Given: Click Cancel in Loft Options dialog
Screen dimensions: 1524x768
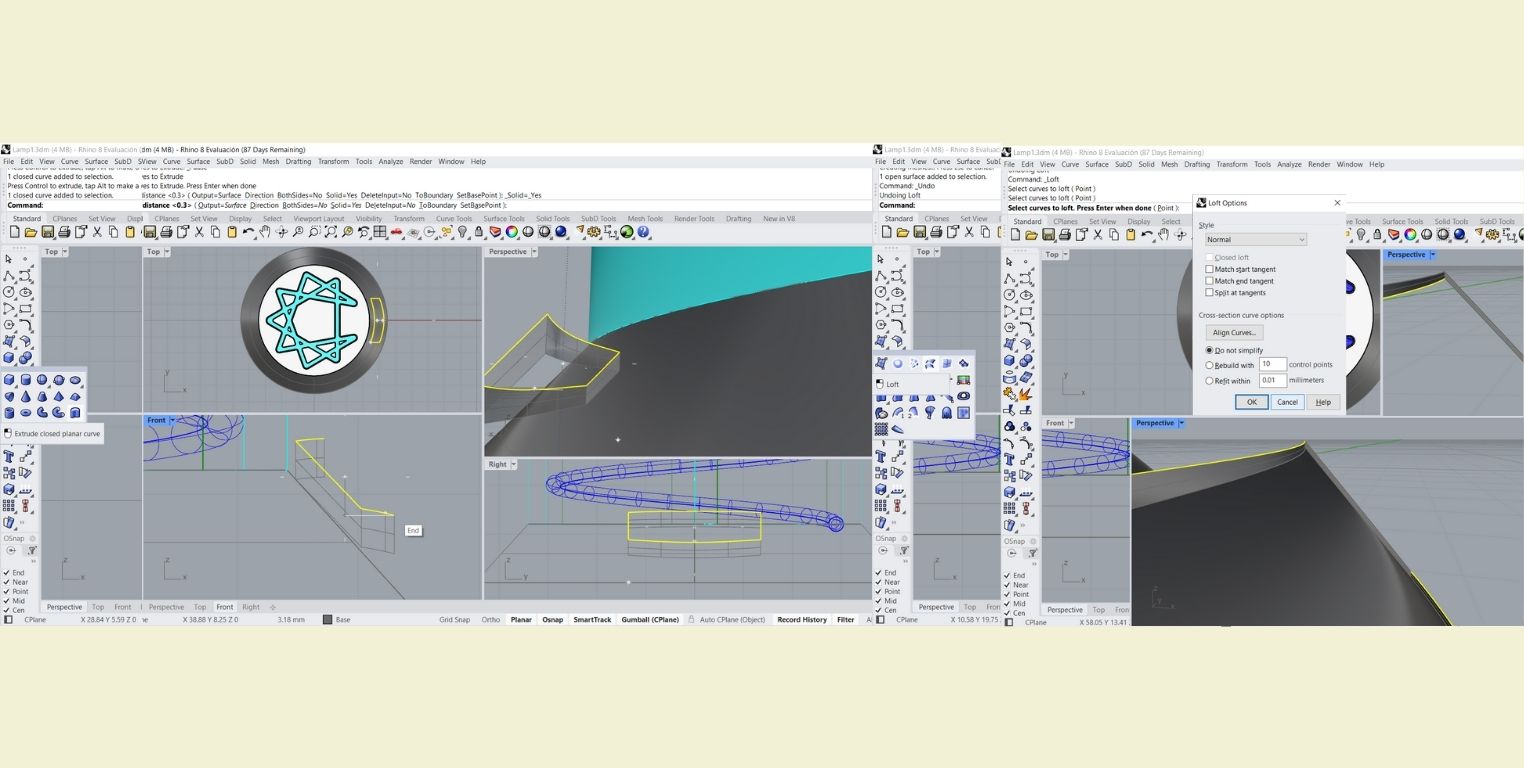Looking at the screenshot, I should 1288,402.
